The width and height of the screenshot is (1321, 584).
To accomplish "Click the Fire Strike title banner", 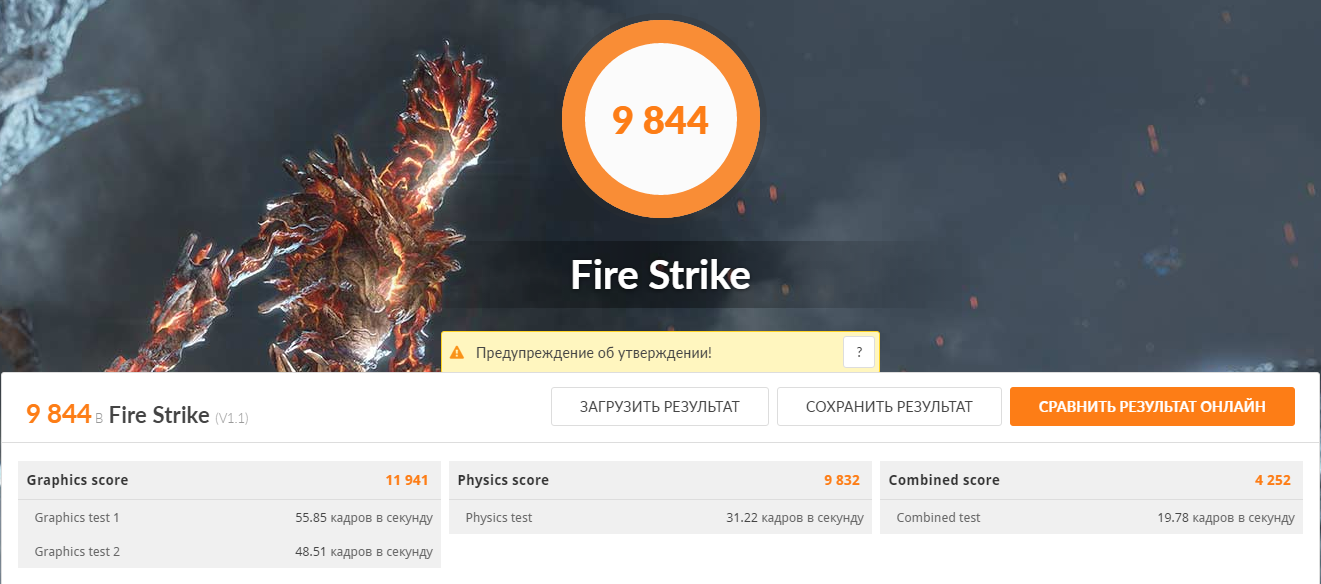I will (661, 274).
